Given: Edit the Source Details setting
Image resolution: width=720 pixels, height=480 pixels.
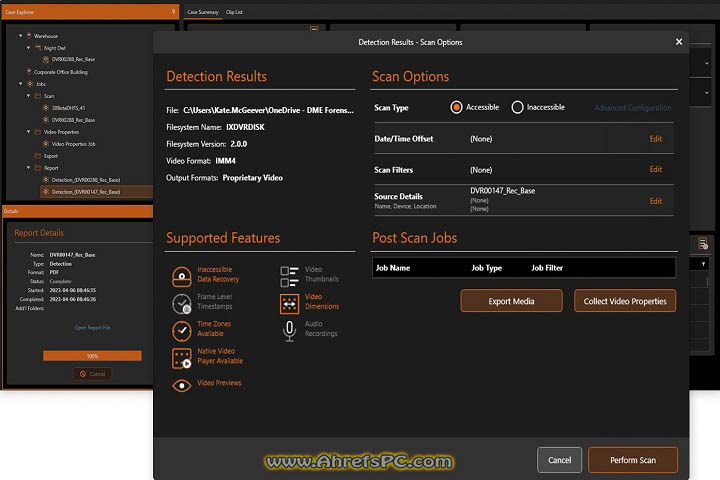Looking at the screenshot, I should pos(656,201).
